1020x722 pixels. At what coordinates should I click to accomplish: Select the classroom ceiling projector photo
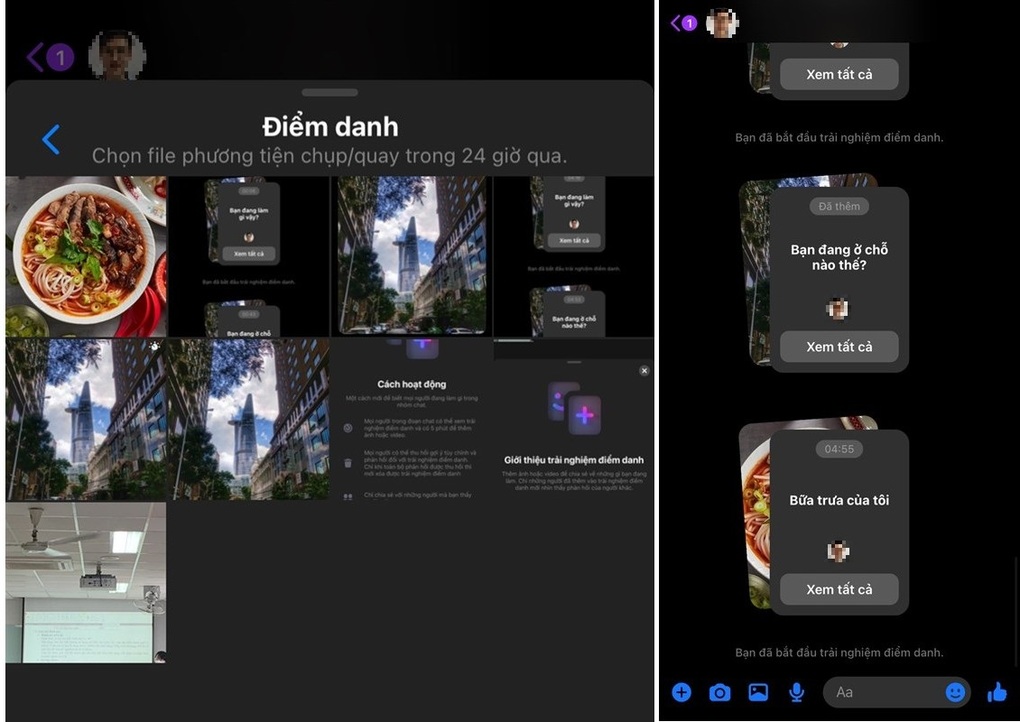pos(86,582)
